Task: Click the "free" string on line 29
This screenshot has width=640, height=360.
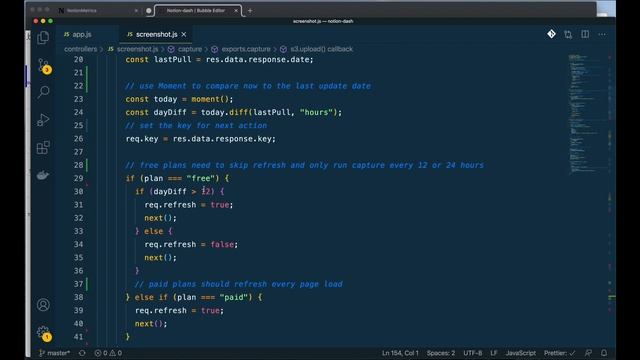Action: (x=201, y=178)
